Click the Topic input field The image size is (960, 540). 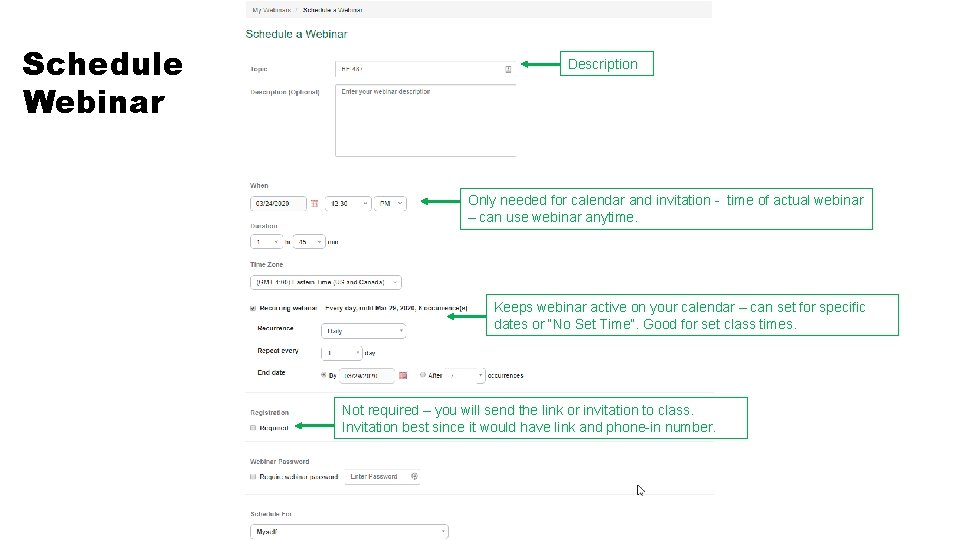[425, 69]
